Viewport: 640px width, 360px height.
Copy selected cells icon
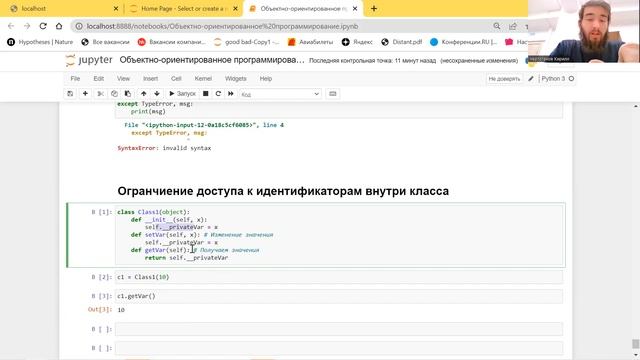pyautogui.click(x=114, y=93)
